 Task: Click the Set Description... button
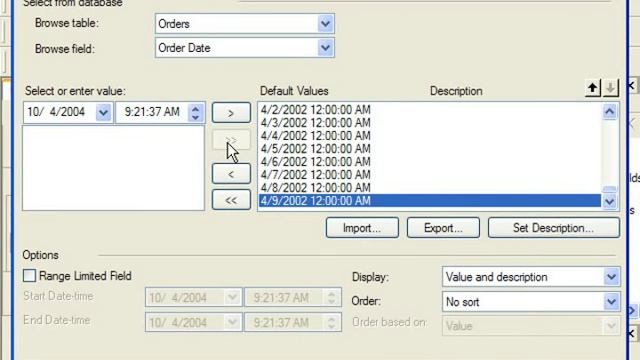click(553, 228)
